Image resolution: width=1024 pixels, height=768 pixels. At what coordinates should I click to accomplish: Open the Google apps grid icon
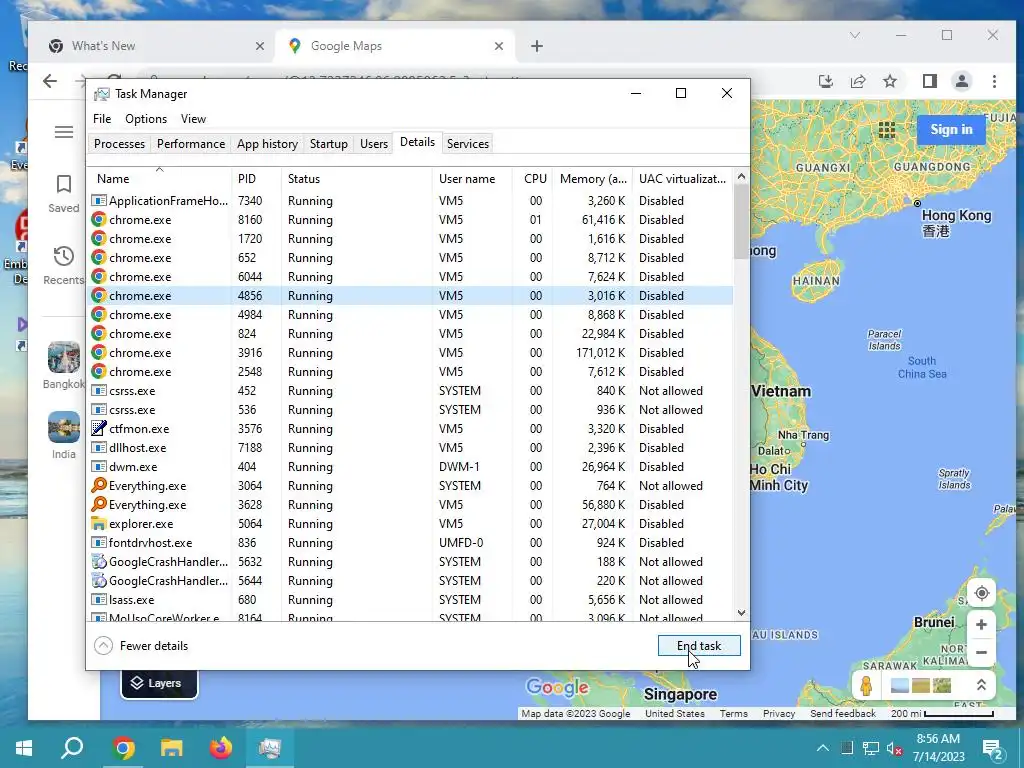pyautogui.click(x=886, y=130)
